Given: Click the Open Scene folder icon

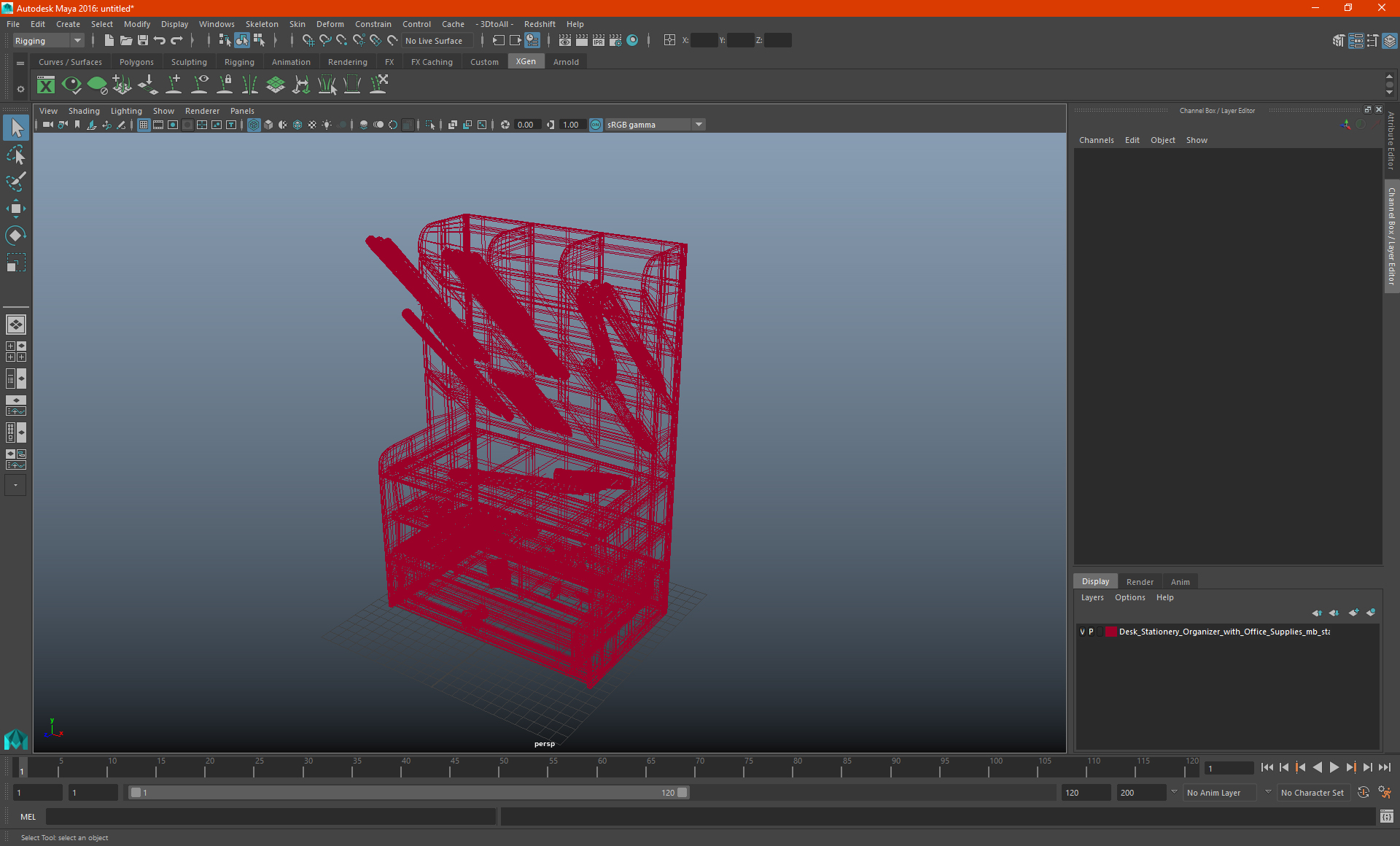Looking at the screenshot, I should pos(125,41).
